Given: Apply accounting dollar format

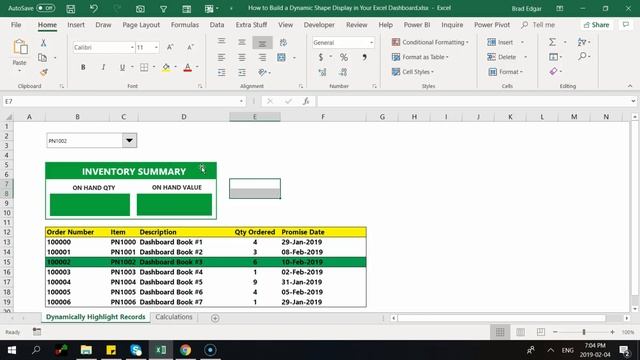Looking at the screenshot, I should click(x=321, y=58).
